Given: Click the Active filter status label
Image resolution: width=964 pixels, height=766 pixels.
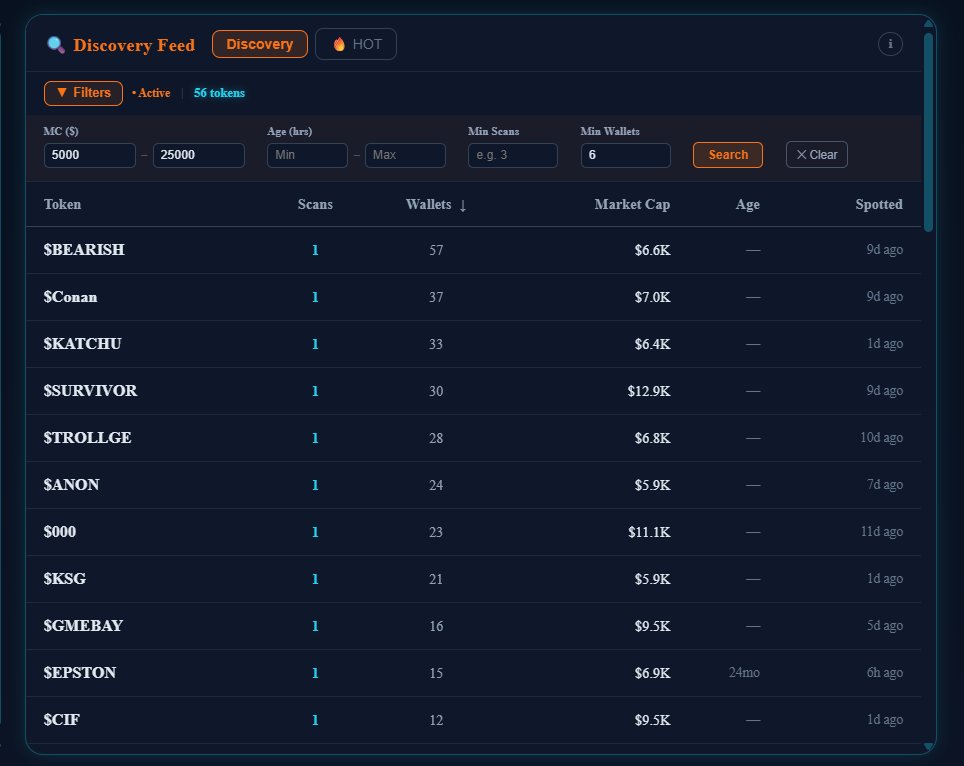Looking at the screenshot, I should 151,93.
